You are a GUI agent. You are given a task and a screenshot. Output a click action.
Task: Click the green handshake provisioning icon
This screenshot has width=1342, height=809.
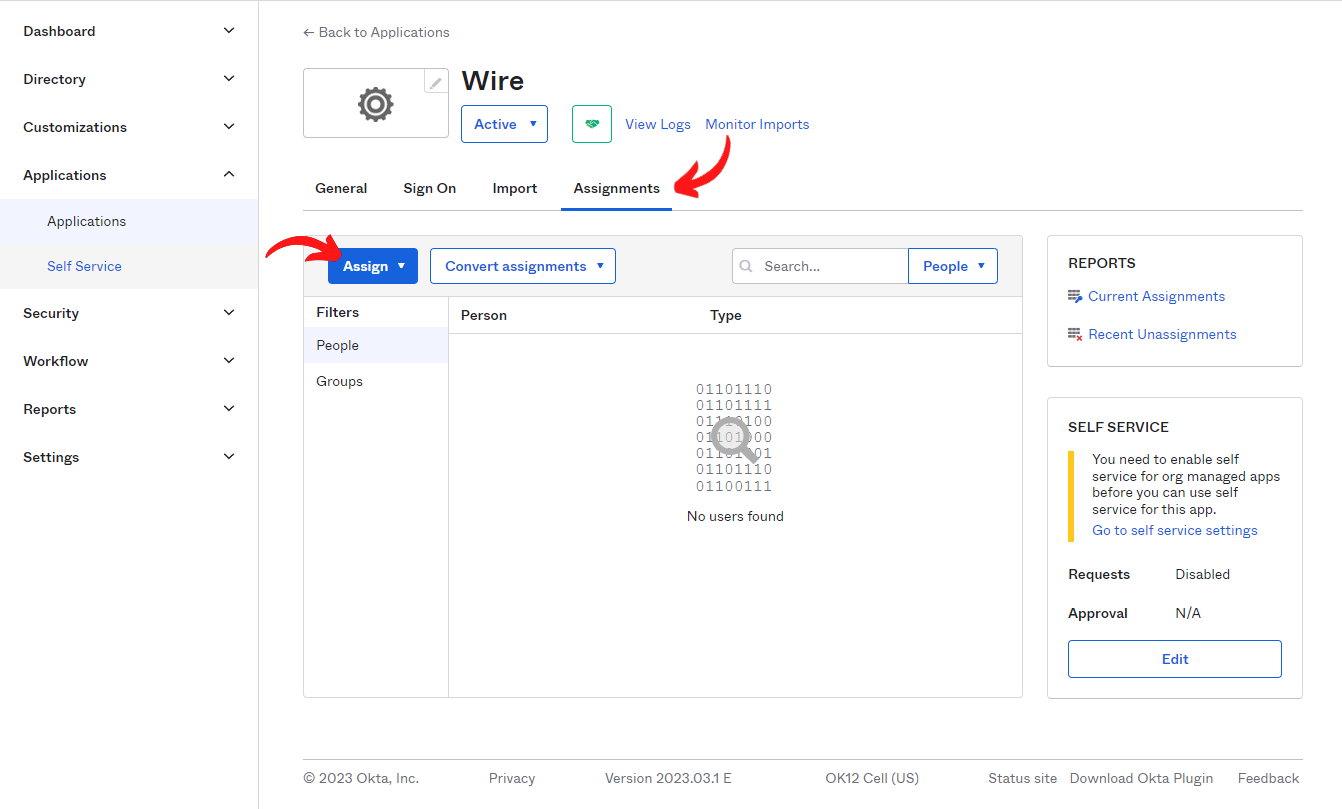(x=591, y=124)
